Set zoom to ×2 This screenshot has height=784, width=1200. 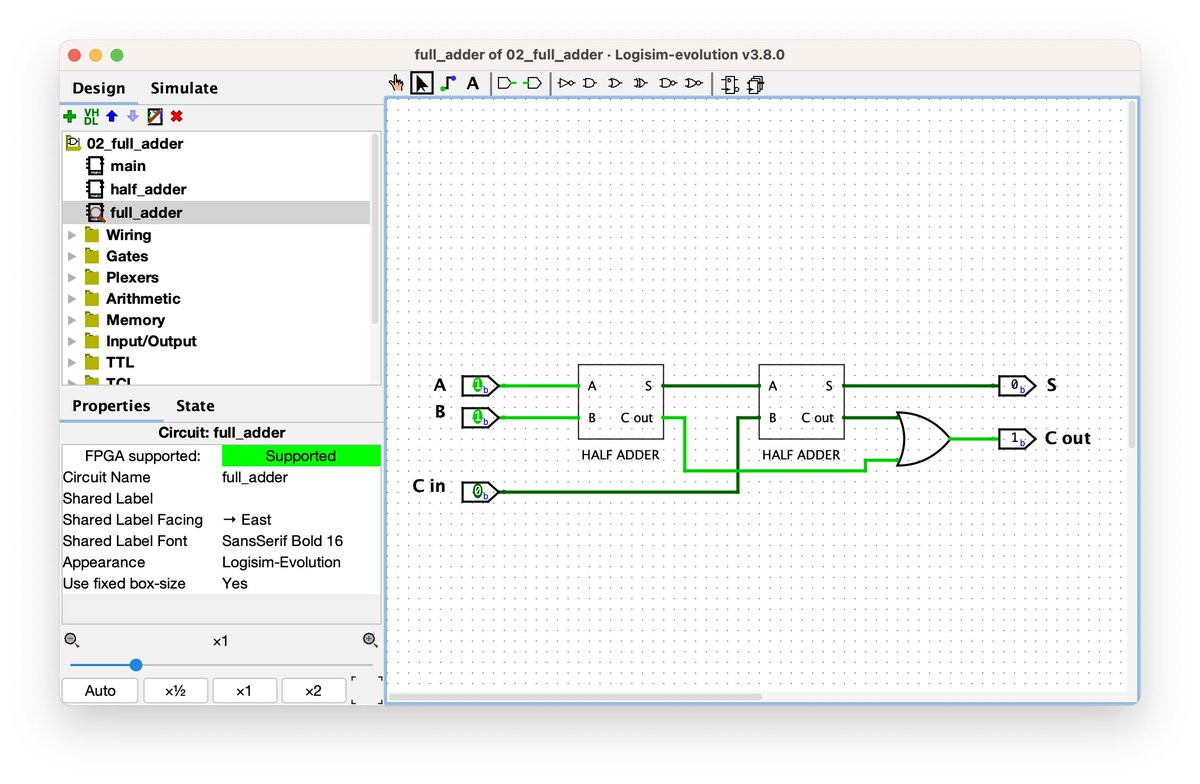coord(313,691)
